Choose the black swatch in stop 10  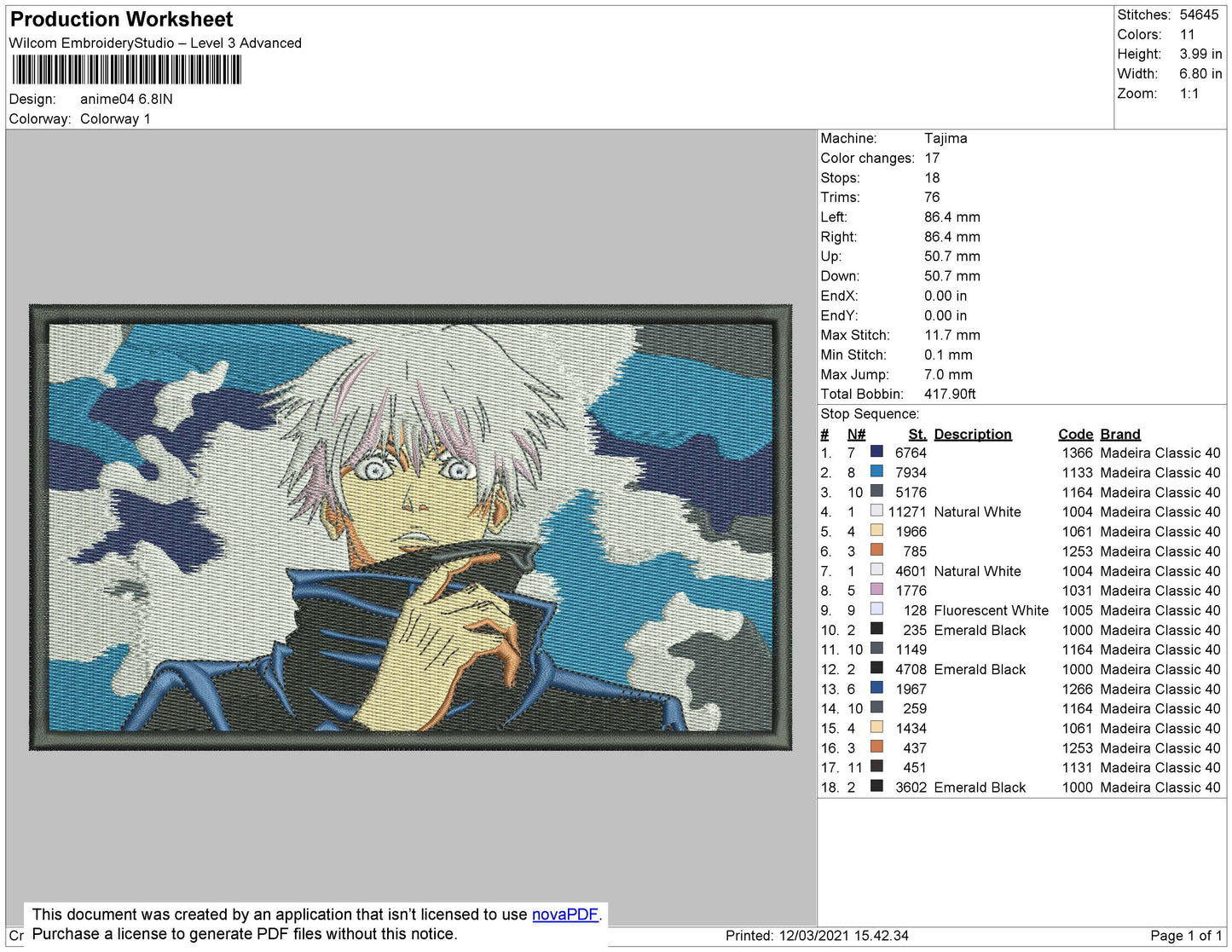point(876,628)
